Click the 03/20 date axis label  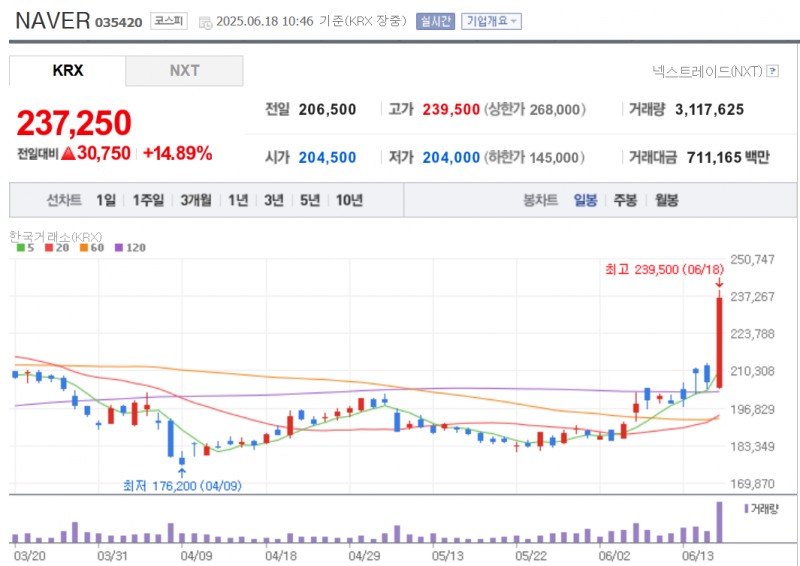[x=29, y=556]
